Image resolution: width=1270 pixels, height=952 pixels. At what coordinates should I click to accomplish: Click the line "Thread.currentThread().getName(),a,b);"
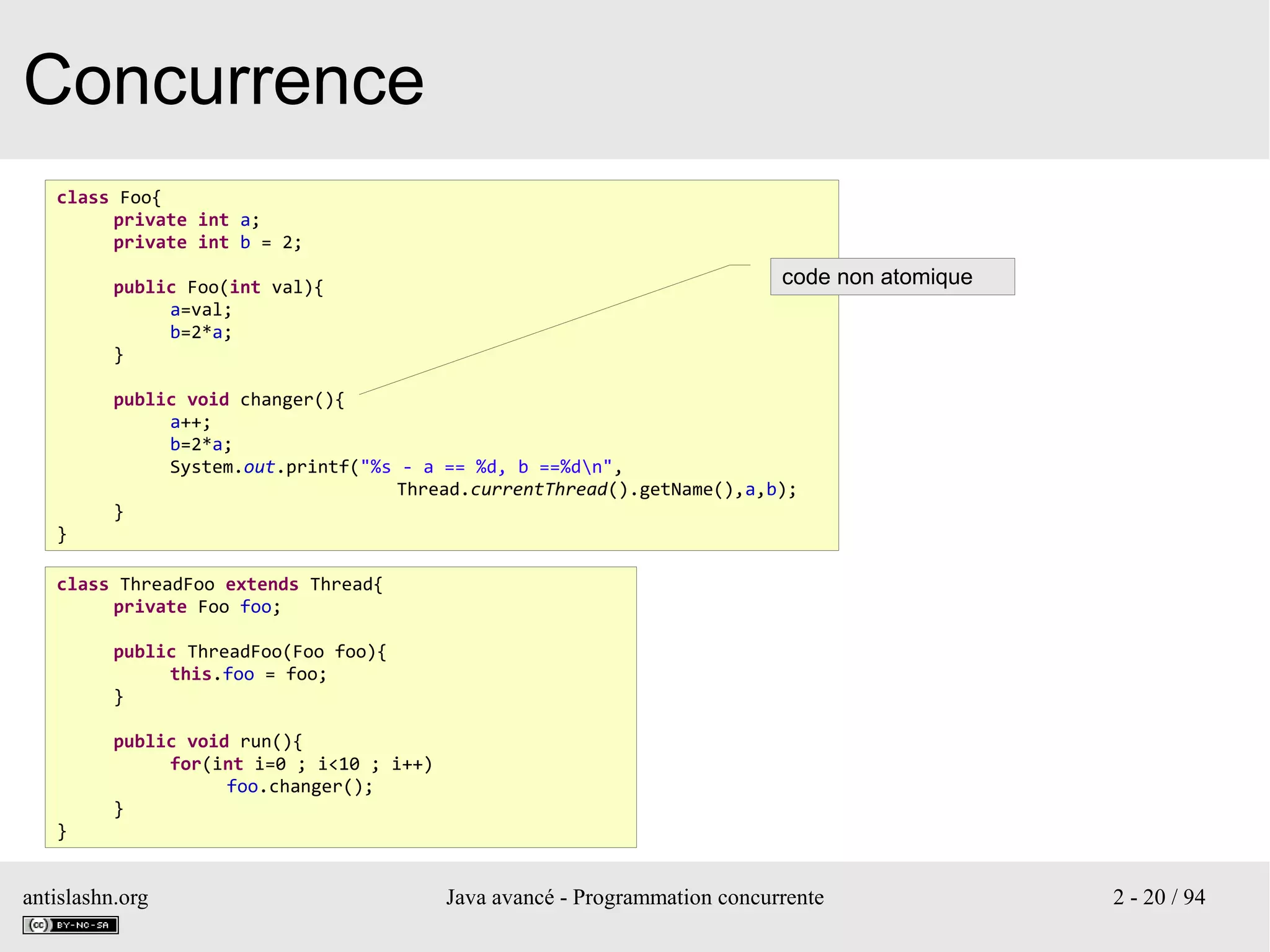tap(597, 490)
